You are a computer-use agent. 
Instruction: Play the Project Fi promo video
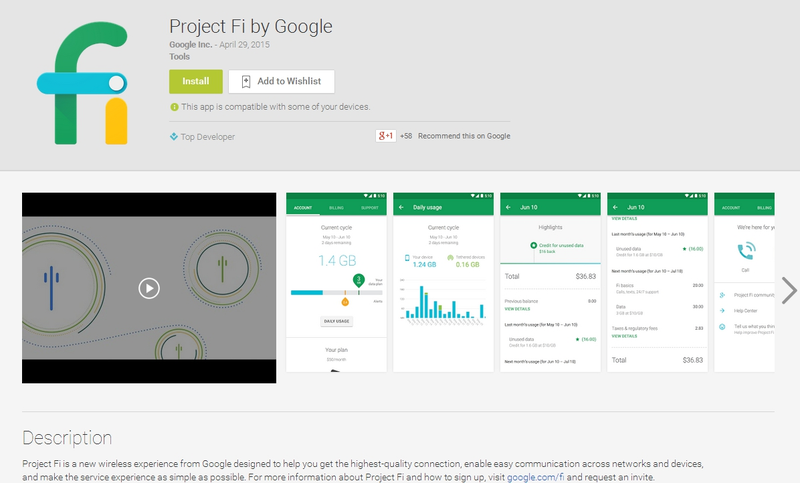tap(149, 288)
